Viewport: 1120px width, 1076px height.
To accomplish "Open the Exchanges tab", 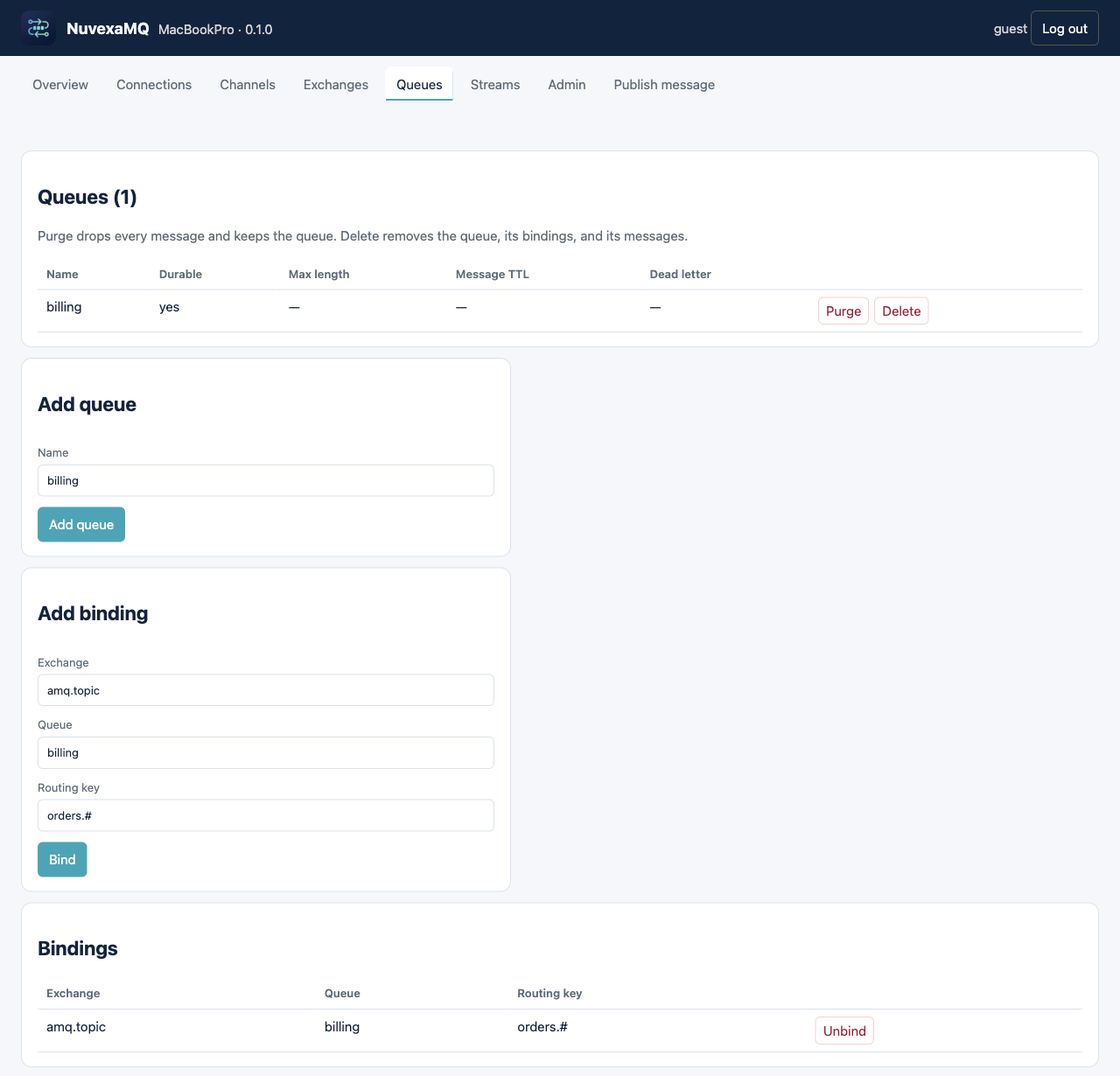I will tap(336, 85).
